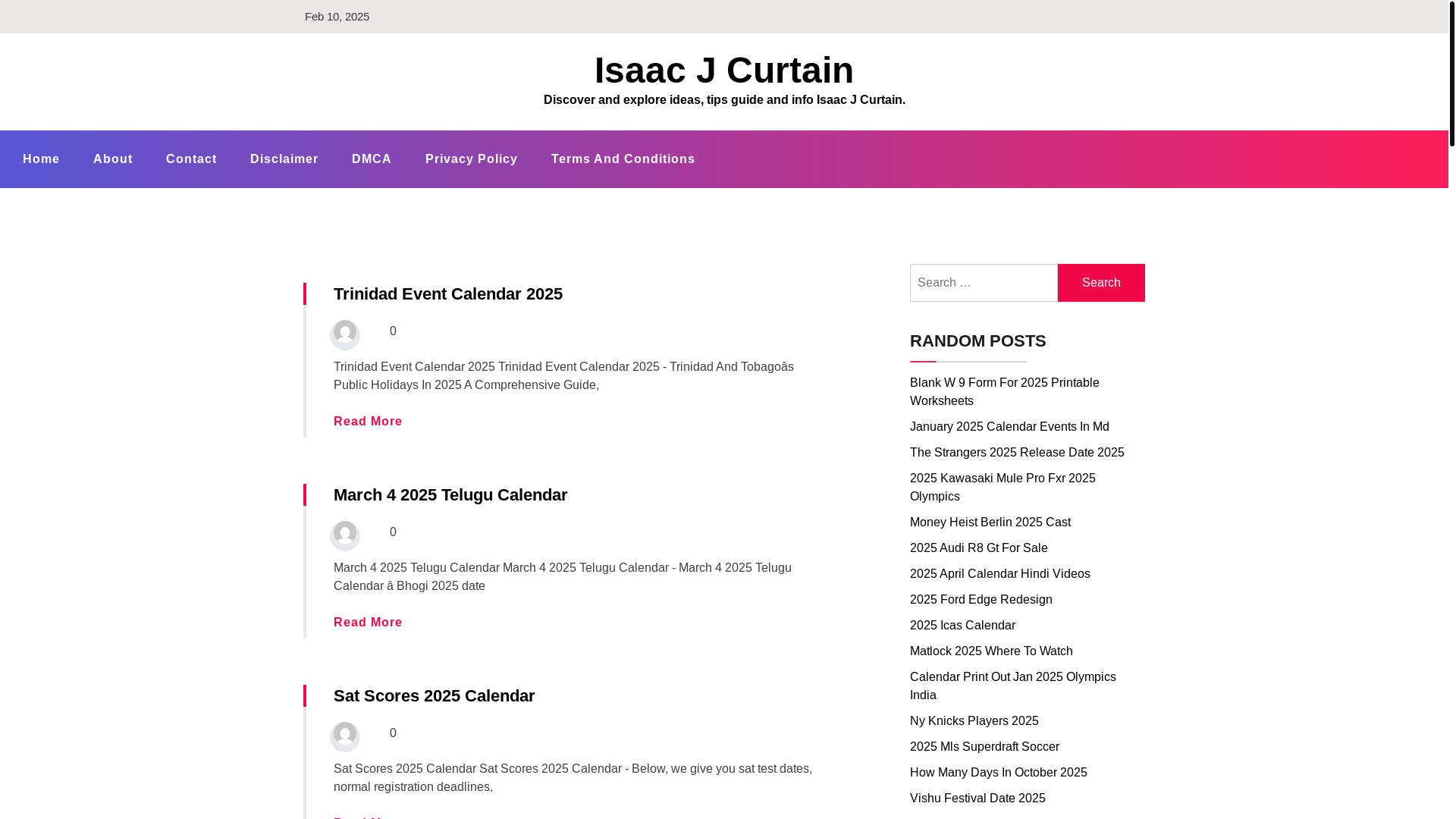
Task: Open 2025 Audi R8 Gt For Sale
Action: click(x=978, y=548)
